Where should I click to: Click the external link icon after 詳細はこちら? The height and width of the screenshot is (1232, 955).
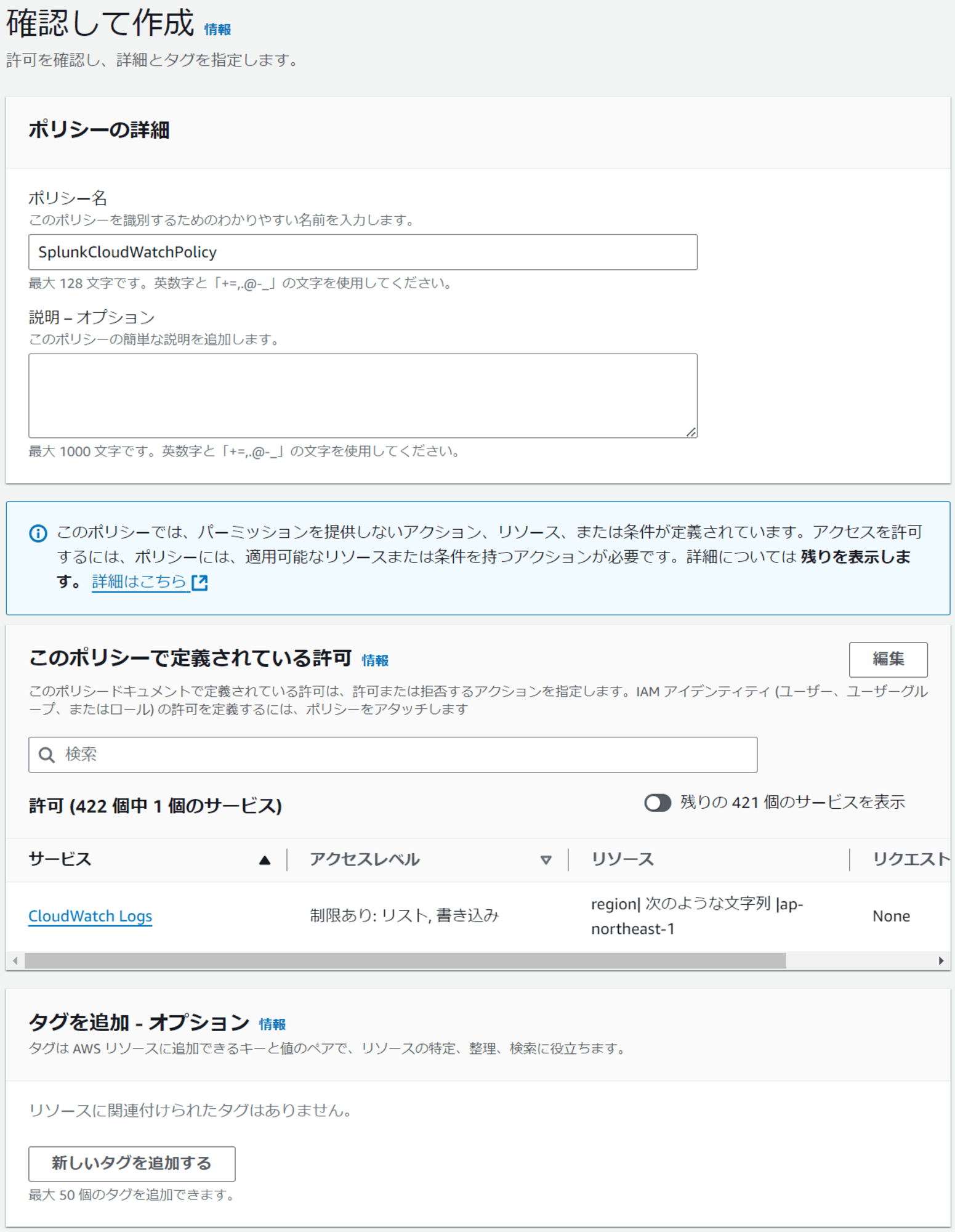click(199, 582)
